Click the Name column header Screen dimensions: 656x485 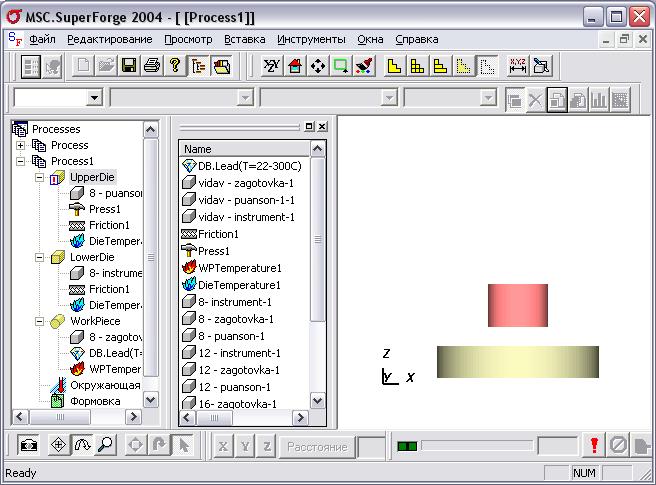[x=244, y=149]
